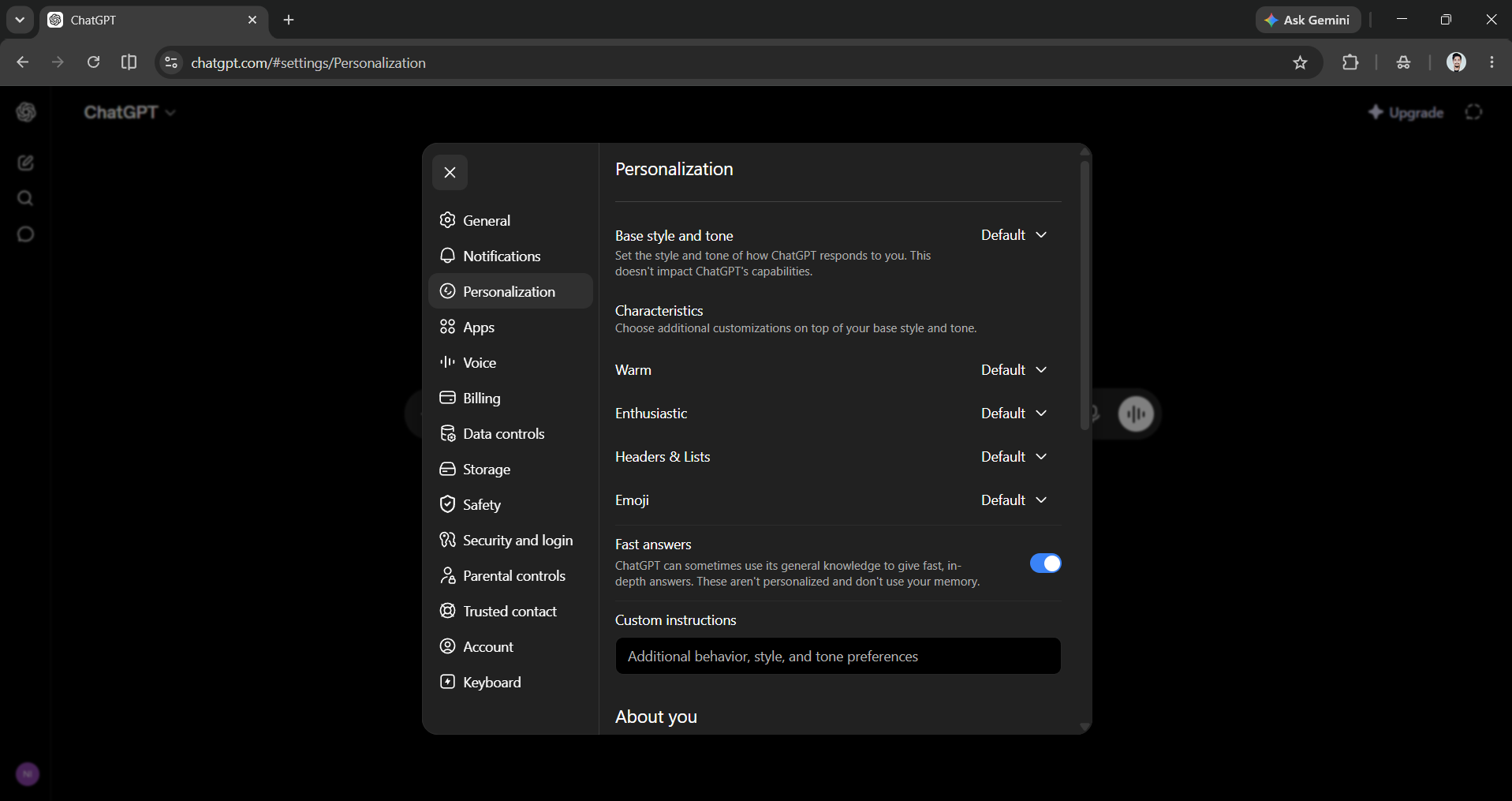Image resolution: width=1512 pixels, height=801 pixels.
Task: Click the Security and login key icon
Action: [448, 540]
